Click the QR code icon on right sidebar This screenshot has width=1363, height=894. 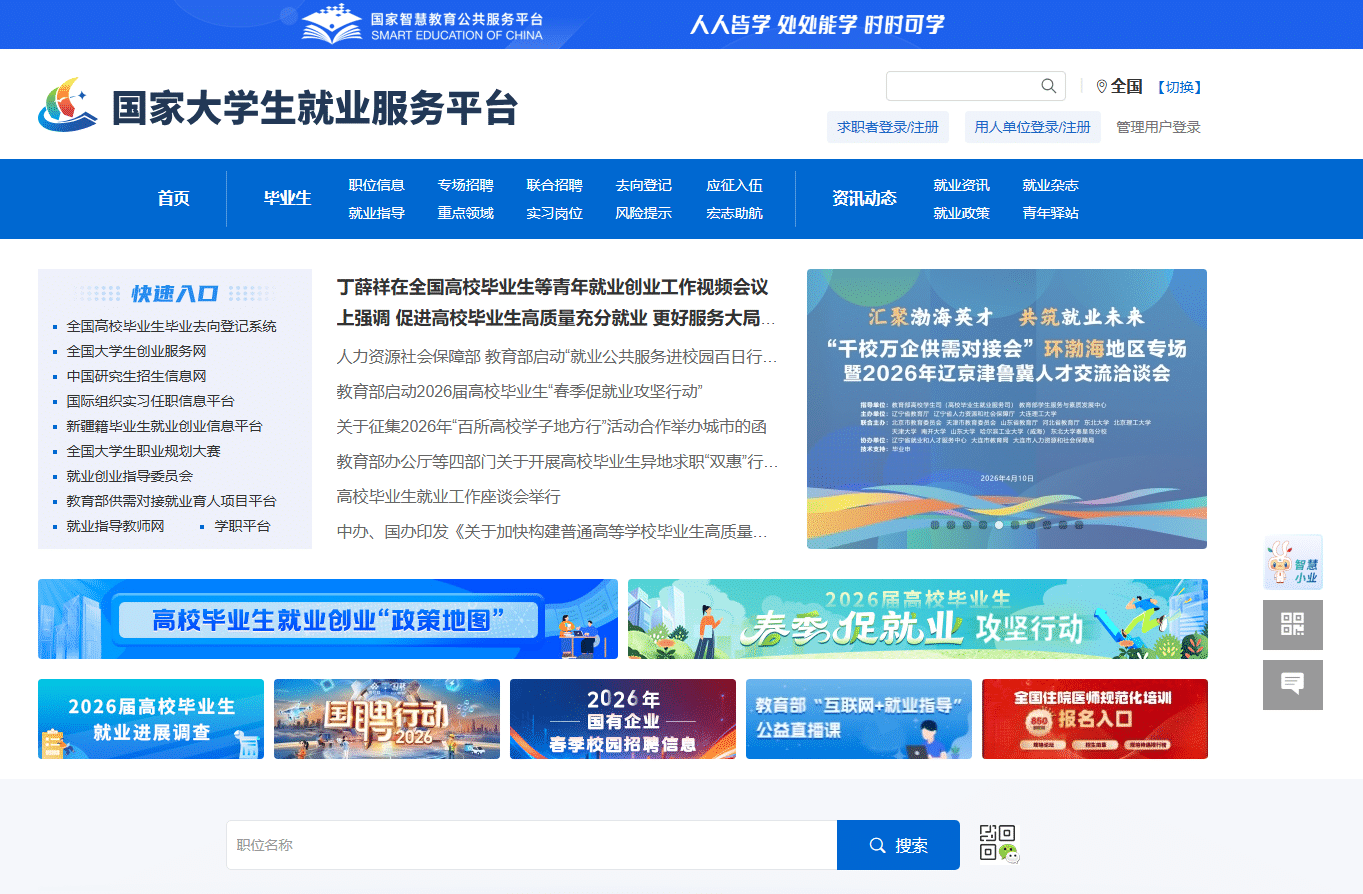(1293, 624)
